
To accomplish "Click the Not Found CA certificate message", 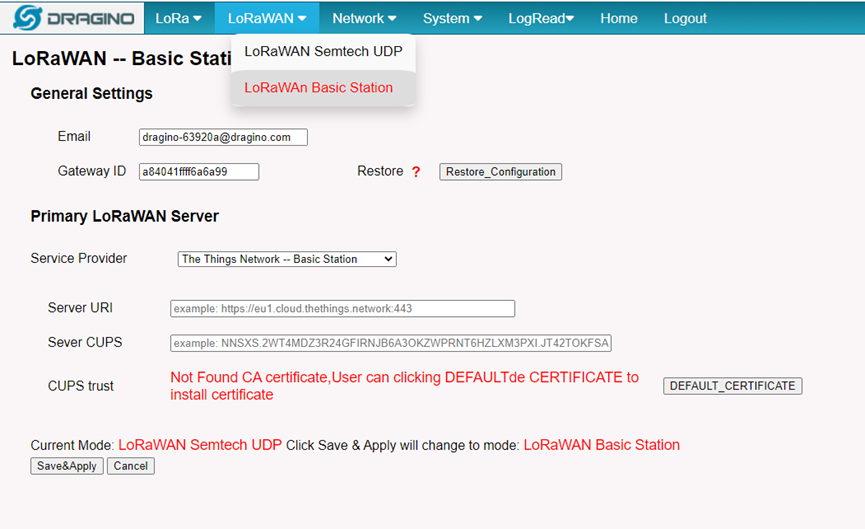I will point(404,386).
